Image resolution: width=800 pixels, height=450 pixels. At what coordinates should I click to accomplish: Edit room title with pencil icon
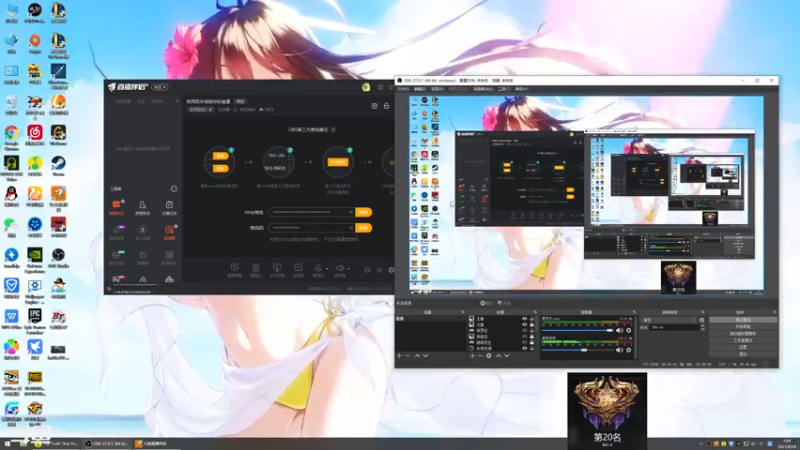click(x=211, y=109)
